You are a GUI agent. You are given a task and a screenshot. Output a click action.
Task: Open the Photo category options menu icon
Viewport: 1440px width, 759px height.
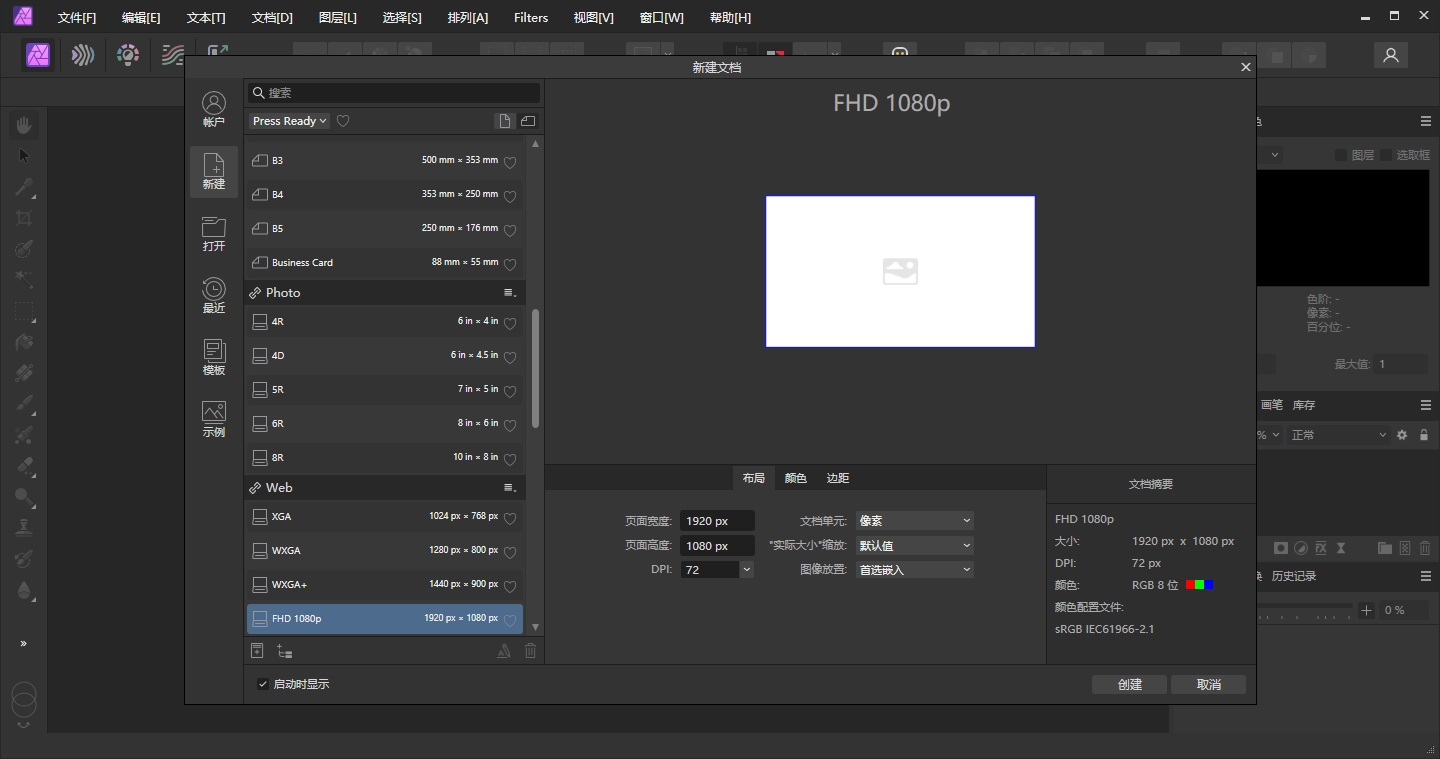510,293
